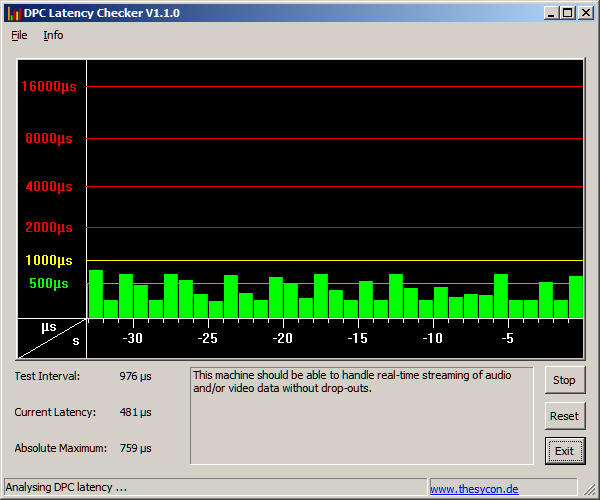Minimize the DPC Latency Checker window
Screen dimensions: 600x500
coord(551,12)
